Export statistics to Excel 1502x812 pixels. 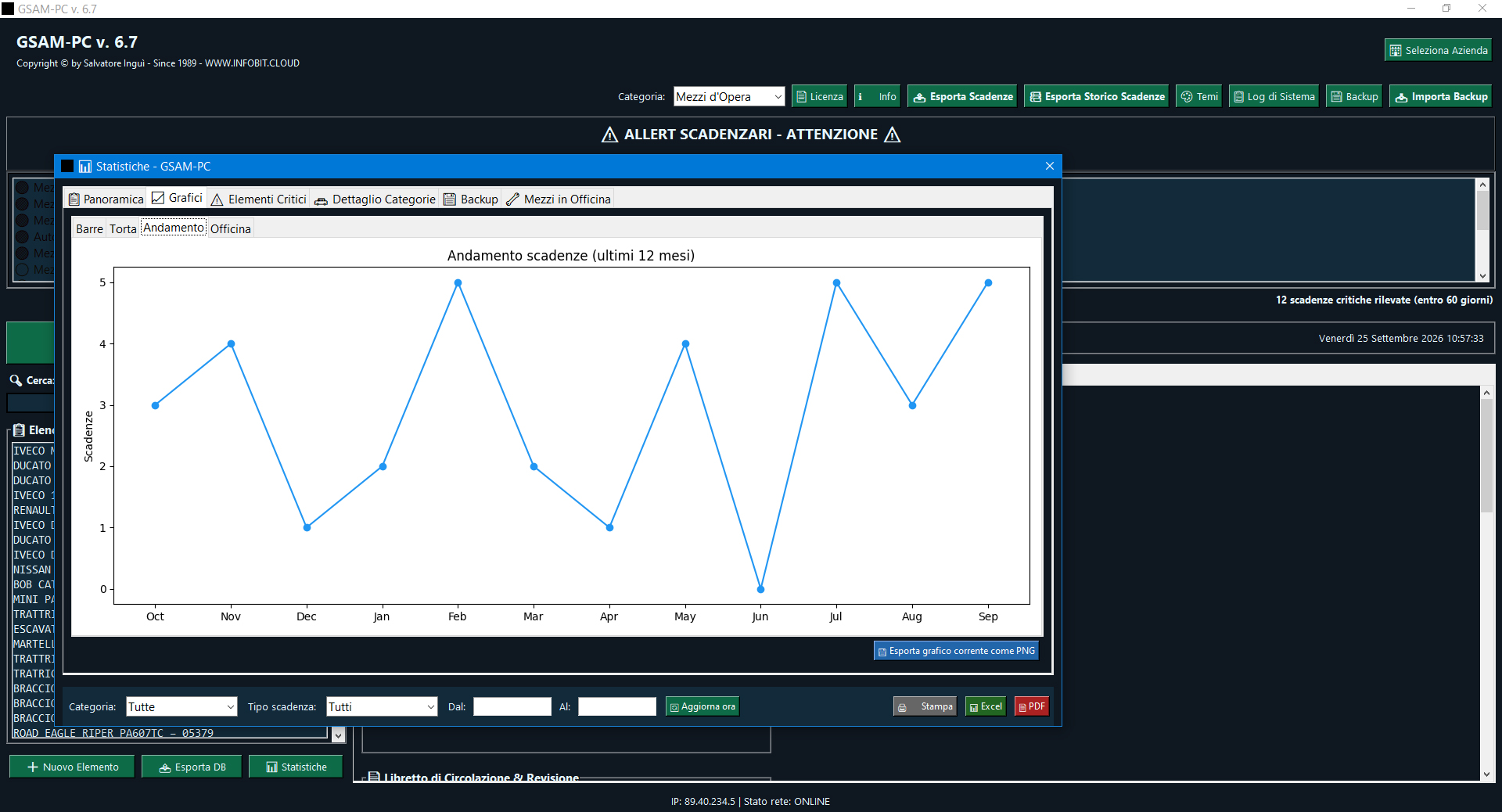(985, 706)
